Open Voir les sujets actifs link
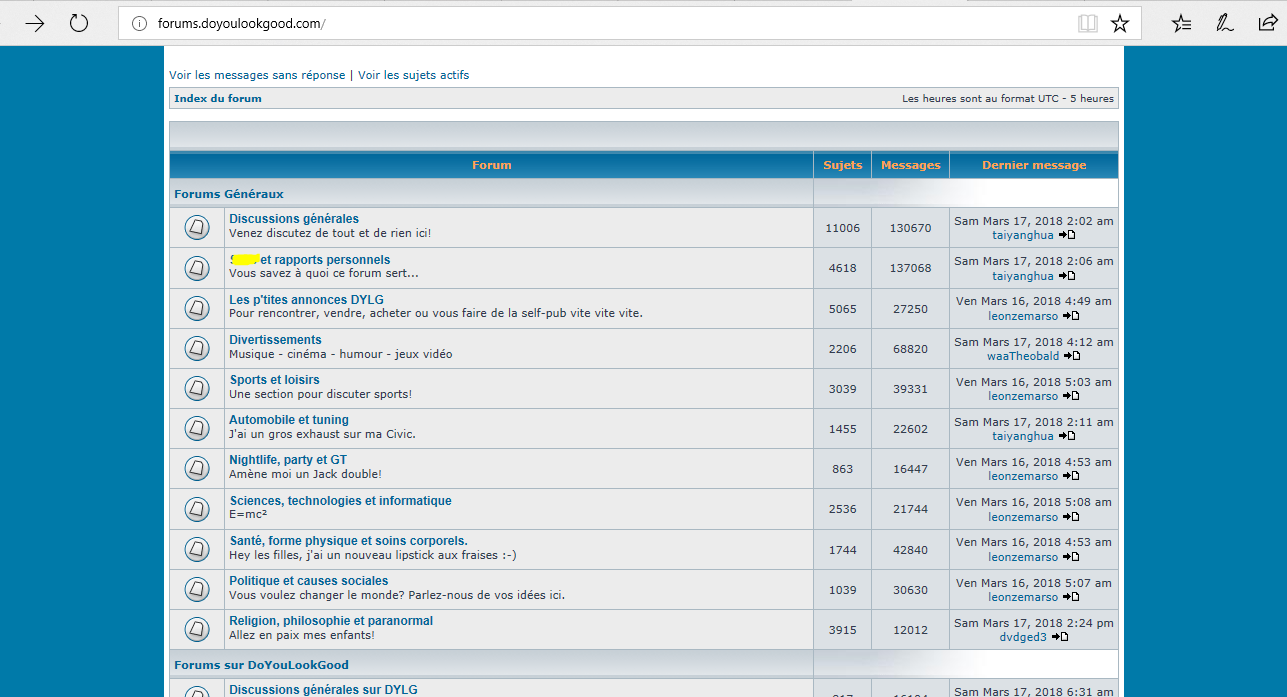The height and width of the screenshot is (697, 1287). coord(413,75)
